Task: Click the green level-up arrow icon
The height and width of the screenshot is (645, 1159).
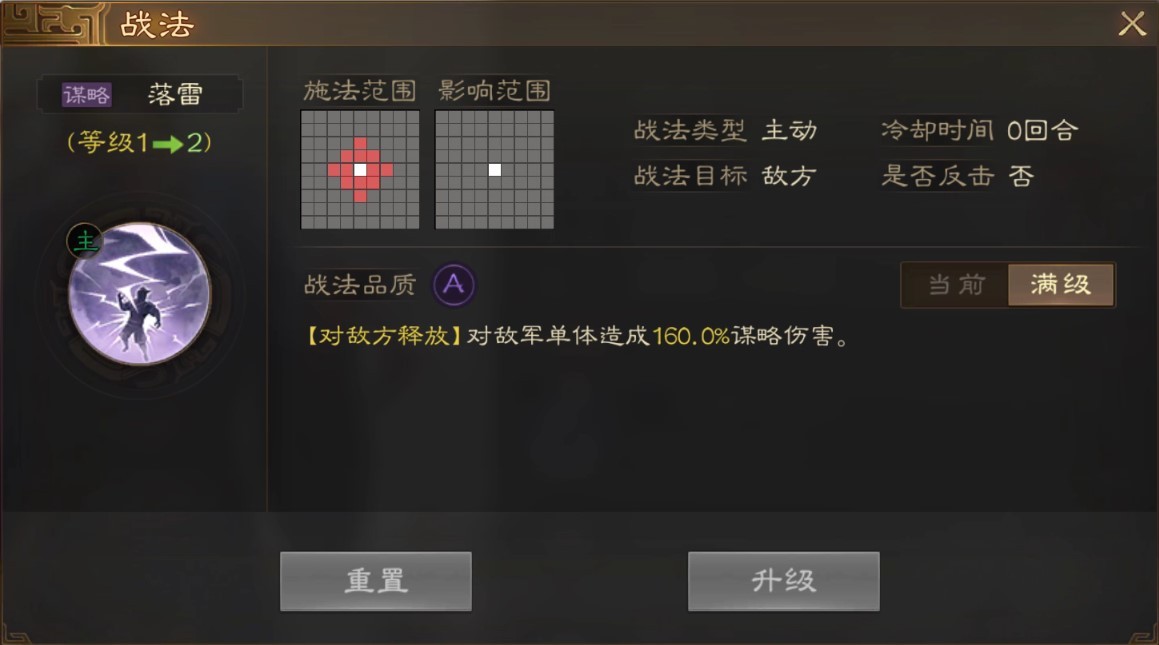Action: pos(168,143)
